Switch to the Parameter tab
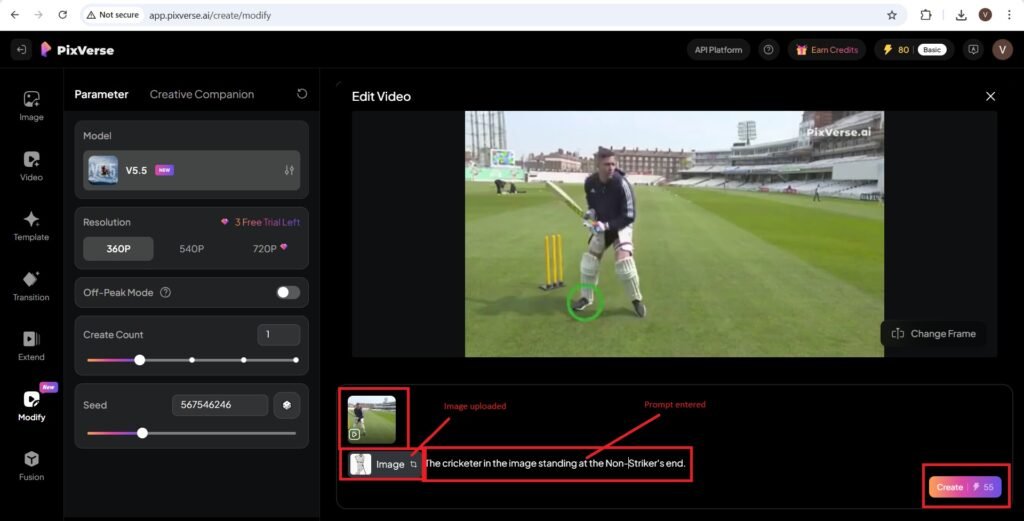 (x=101, y=94)
